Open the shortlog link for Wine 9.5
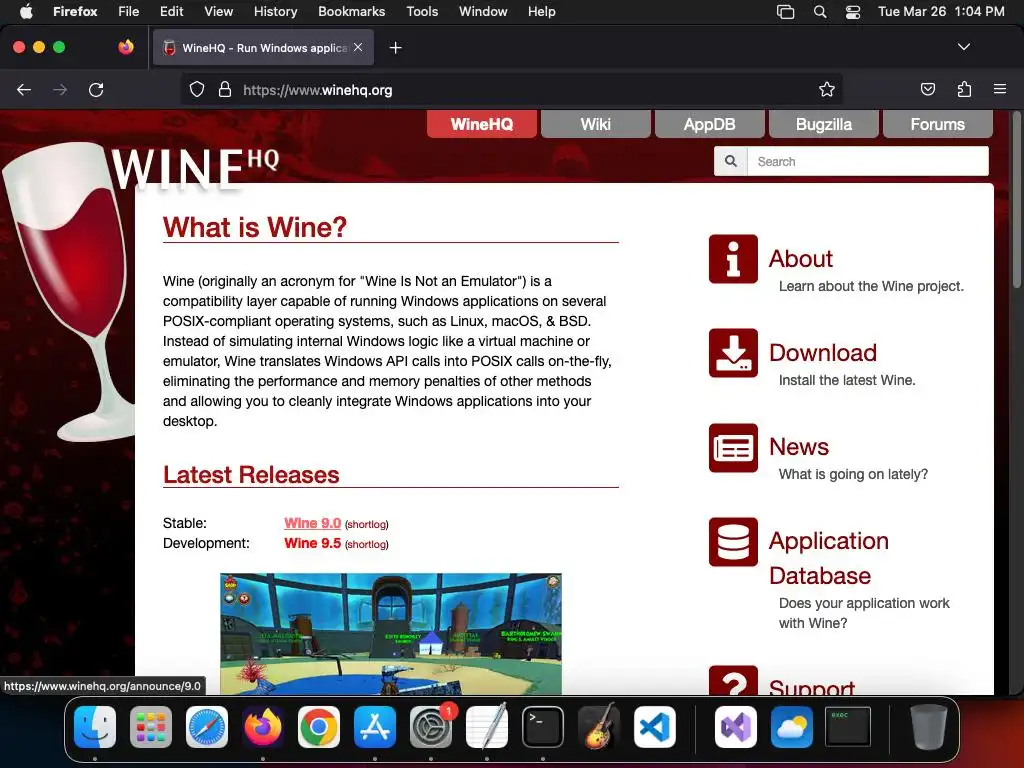 tap(366, 545)
